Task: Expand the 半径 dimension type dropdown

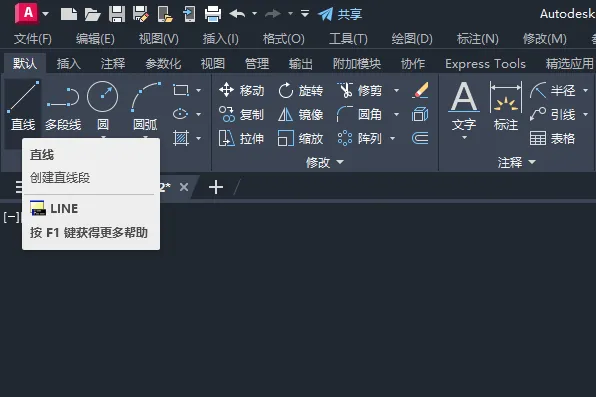Action: coord(585,91)
